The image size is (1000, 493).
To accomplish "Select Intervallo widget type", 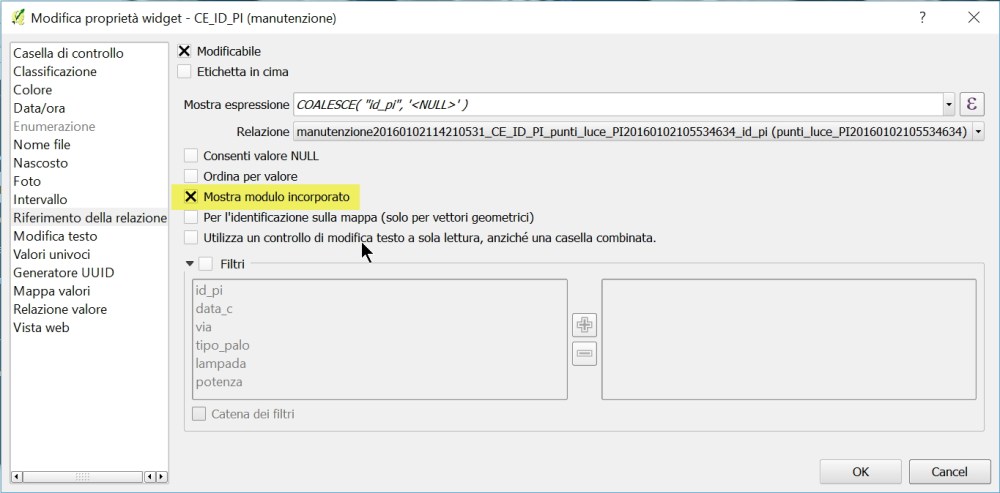I will [40, 200].
